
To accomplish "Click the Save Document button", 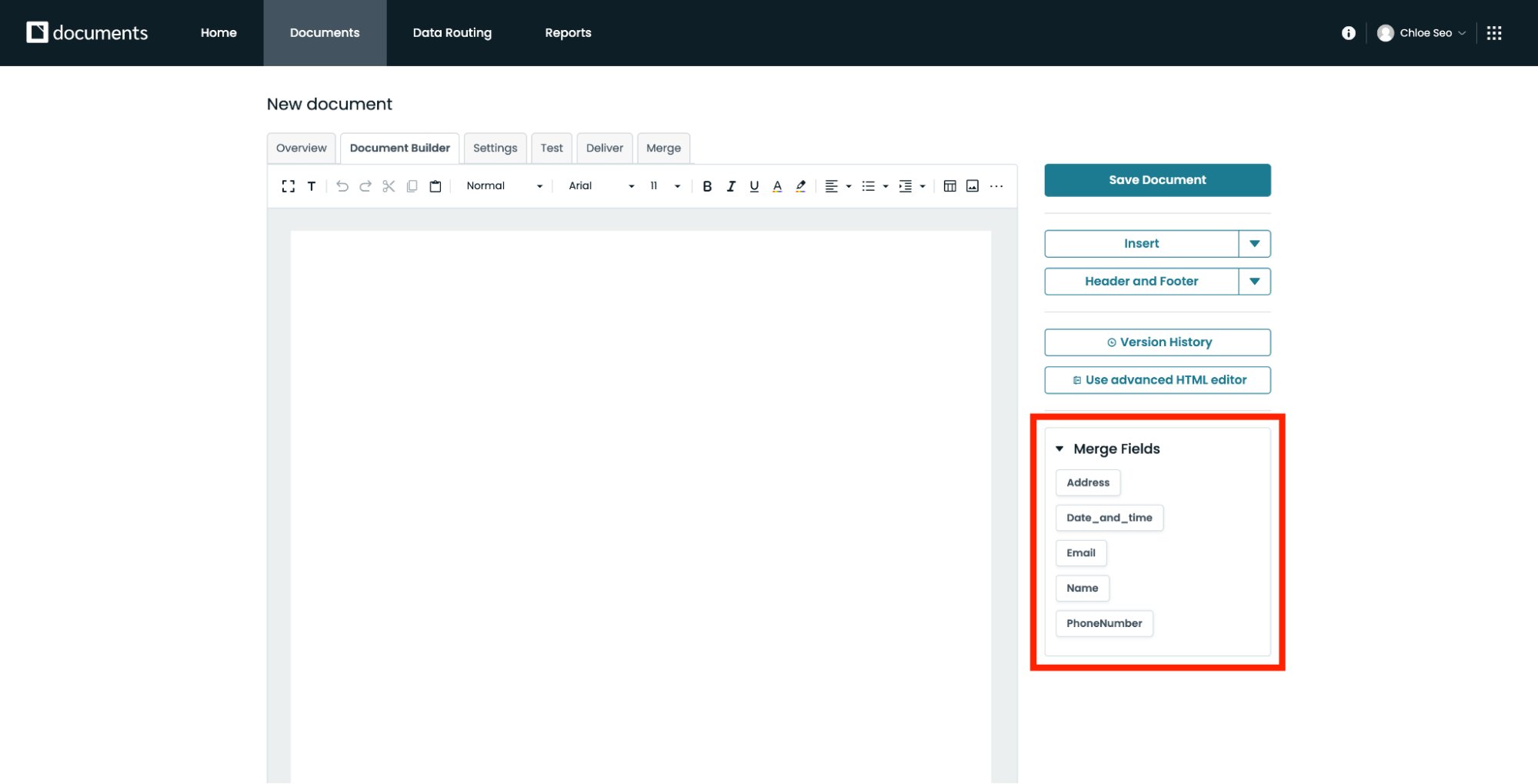I will (1156, 180).
